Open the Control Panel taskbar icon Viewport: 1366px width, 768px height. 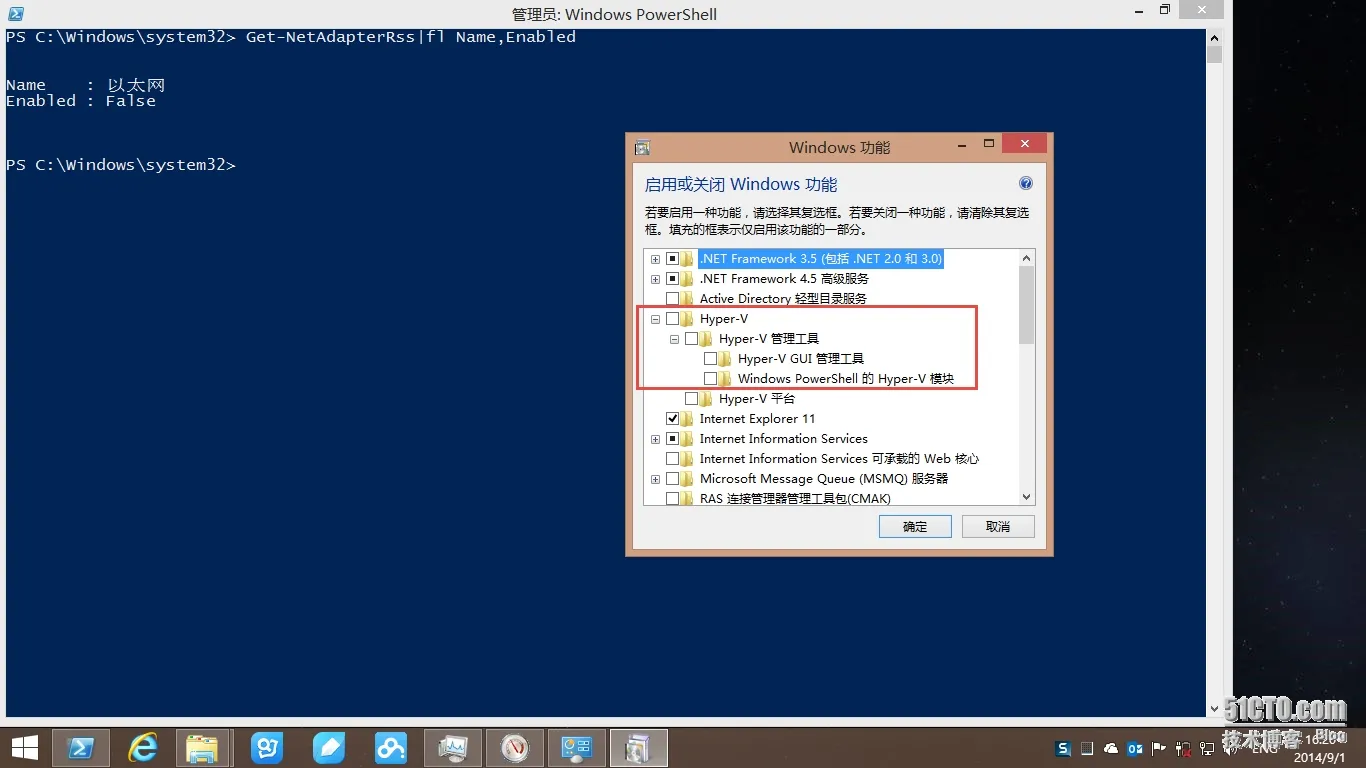pyautogui.click(x=577, y=747)
